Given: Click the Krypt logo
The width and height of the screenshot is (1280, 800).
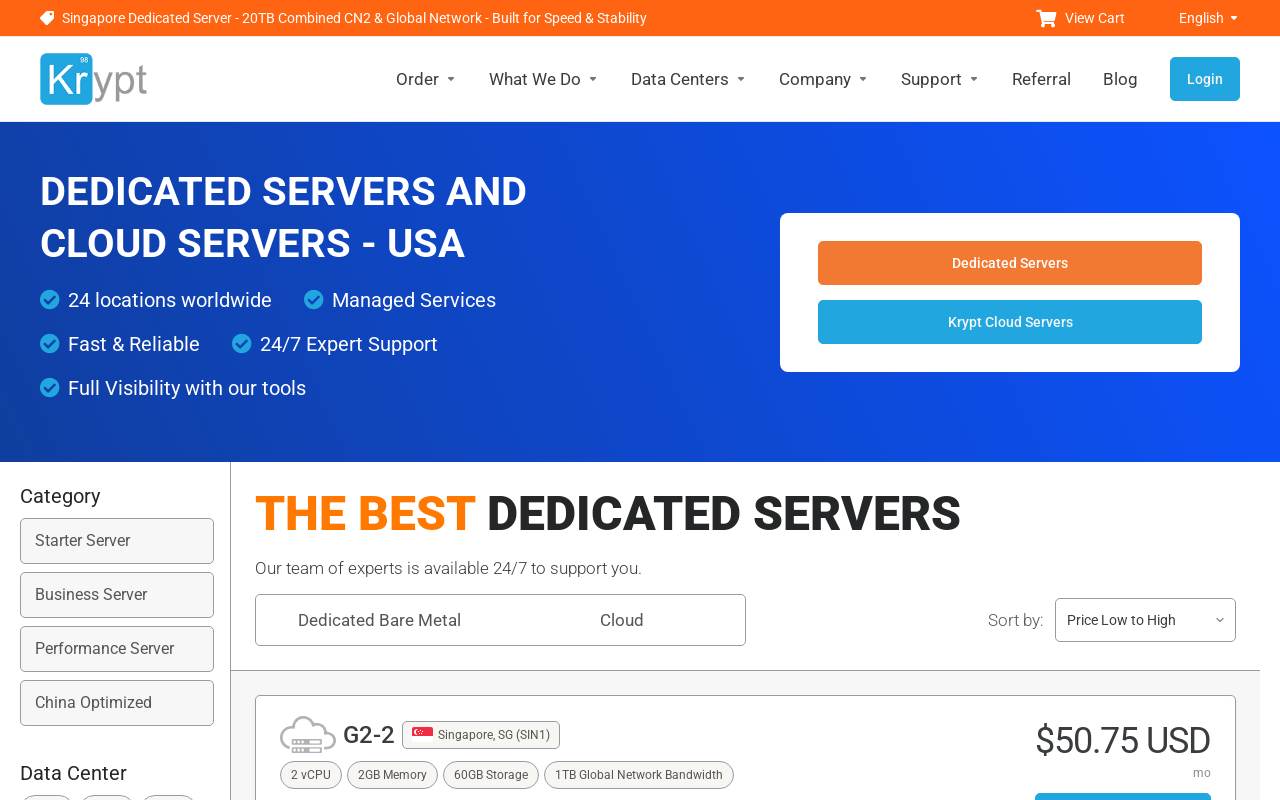Looking at the screenshot, I should click(94, 79).
